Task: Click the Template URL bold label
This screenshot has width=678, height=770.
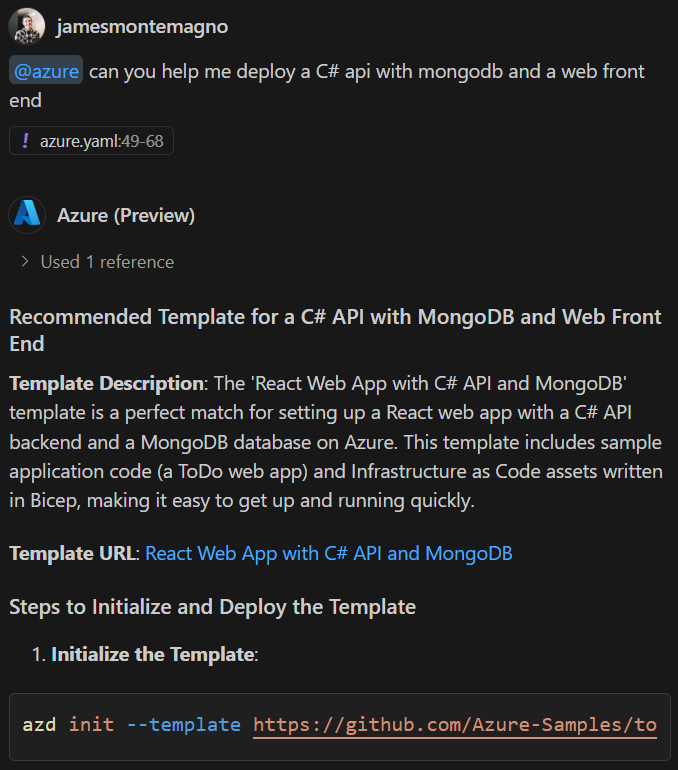Action: coord(72,553)
